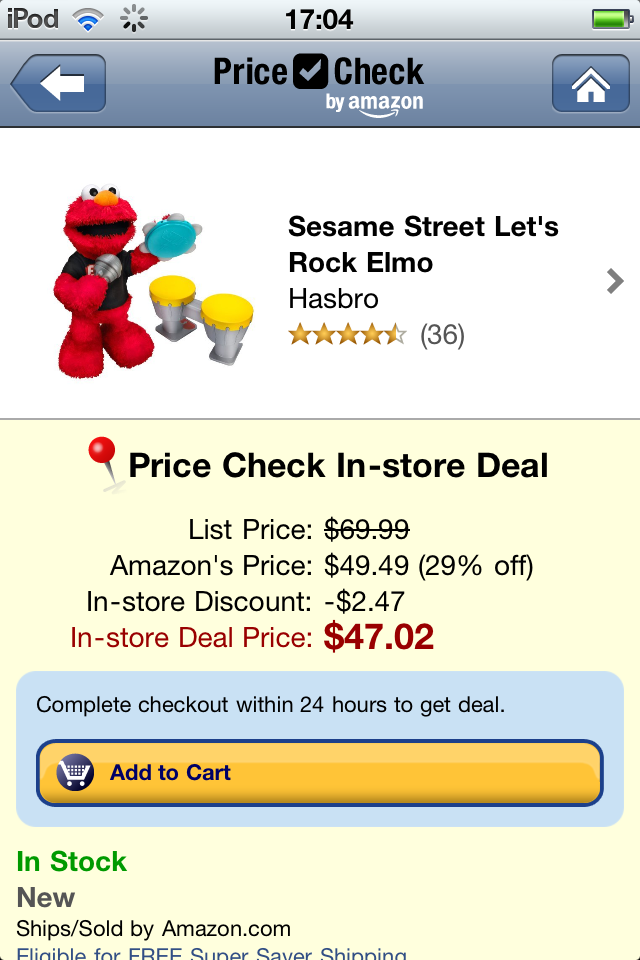Tap the 17:04 clock in status bar
Viewport: 640px width, 960px height.
point(319,18)
